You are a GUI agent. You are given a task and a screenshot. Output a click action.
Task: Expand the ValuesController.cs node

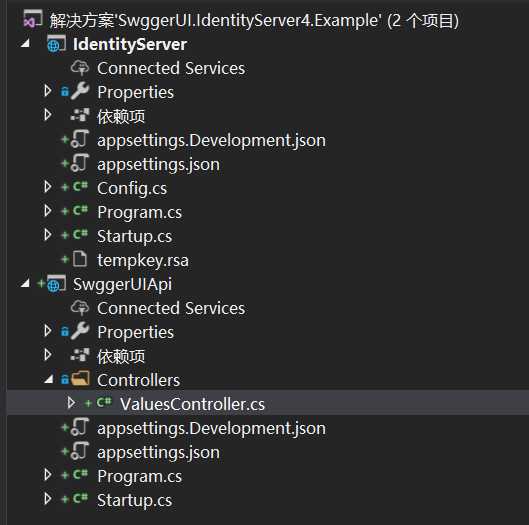pos(71,402)
